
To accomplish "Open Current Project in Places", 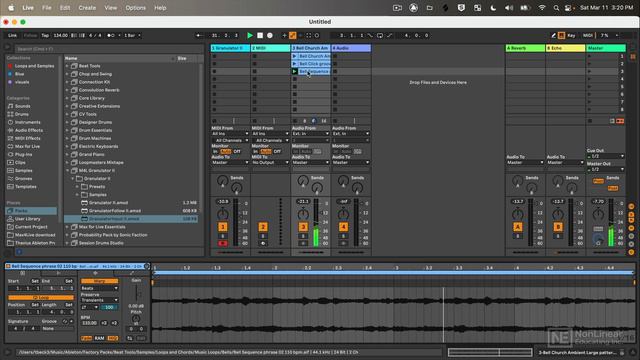I will [x=31, y=227].
